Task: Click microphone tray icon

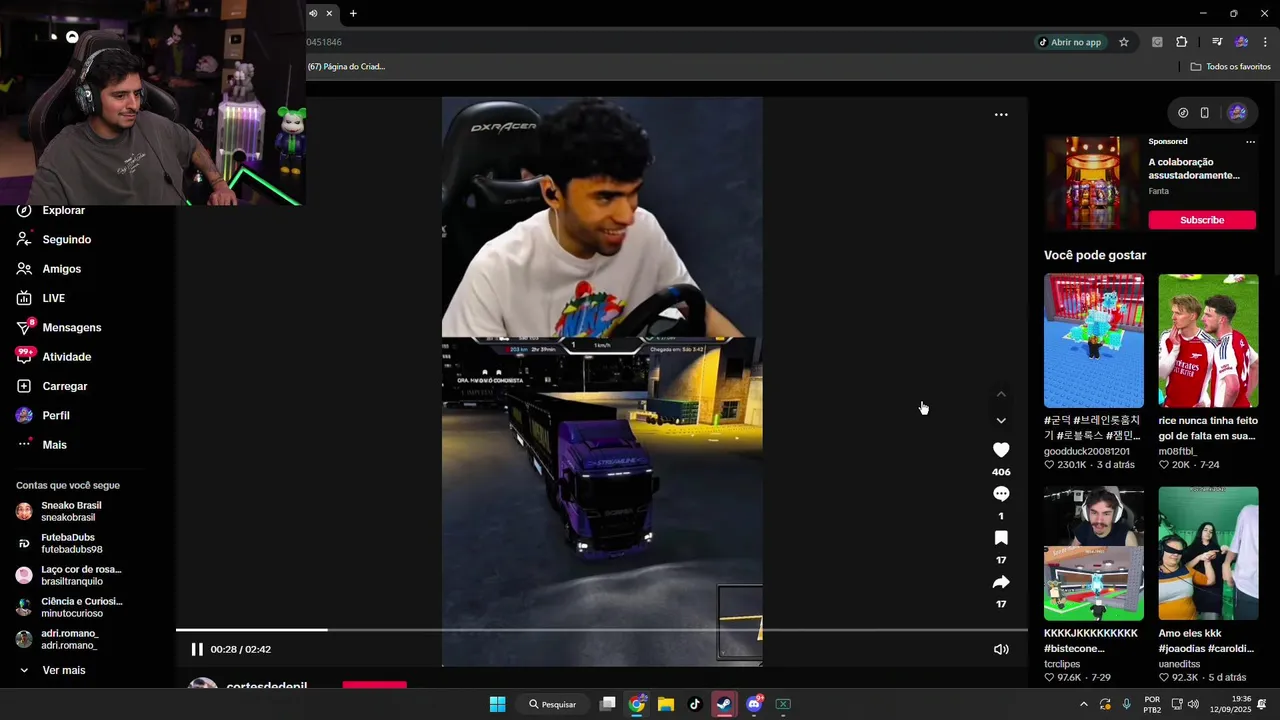Action: pos(1127,704)
